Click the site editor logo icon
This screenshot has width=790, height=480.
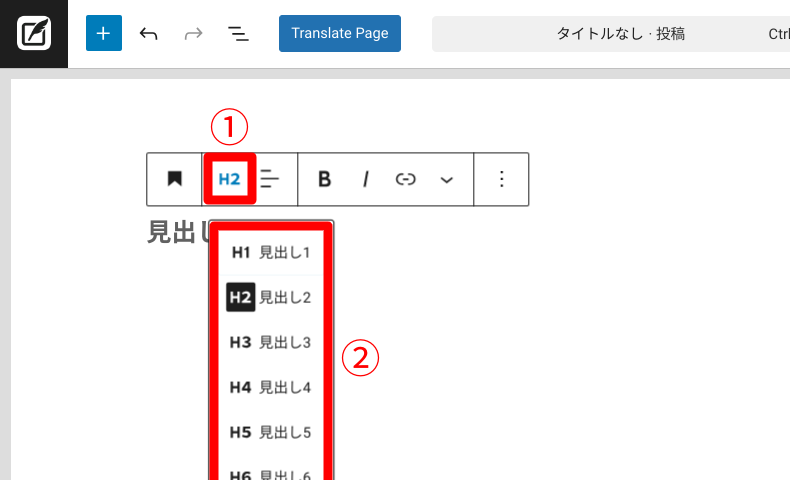34,34
